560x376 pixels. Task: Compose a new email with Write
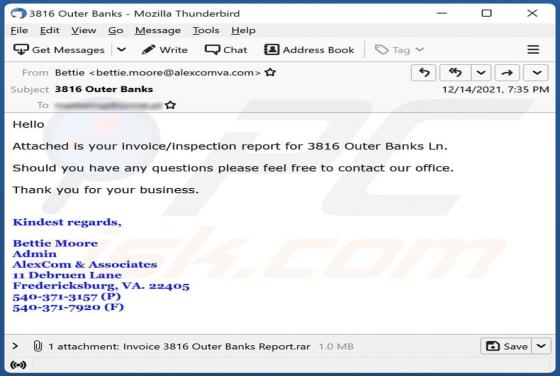tap(165, 50)
